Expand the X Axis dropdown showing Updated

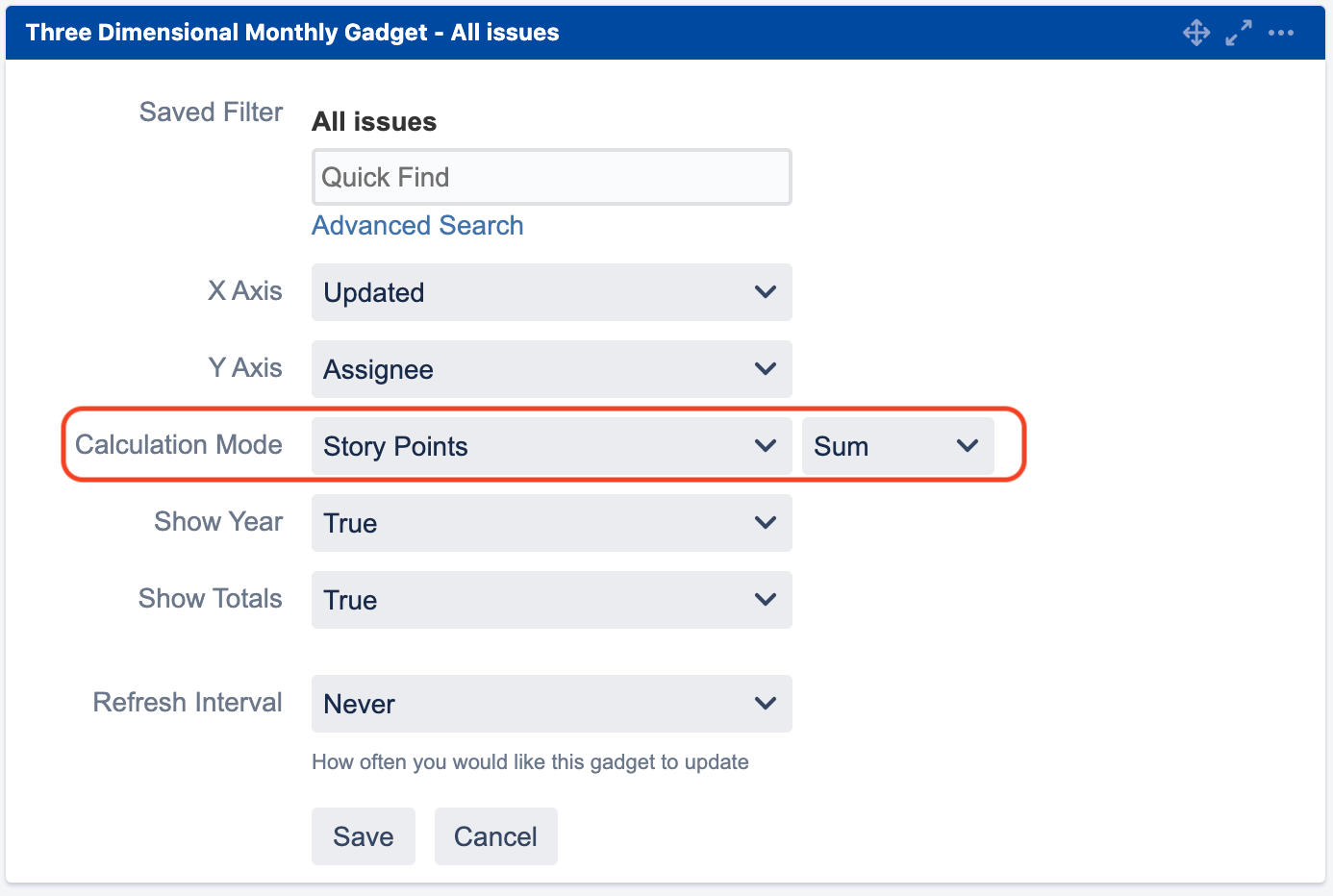point(551,292)
